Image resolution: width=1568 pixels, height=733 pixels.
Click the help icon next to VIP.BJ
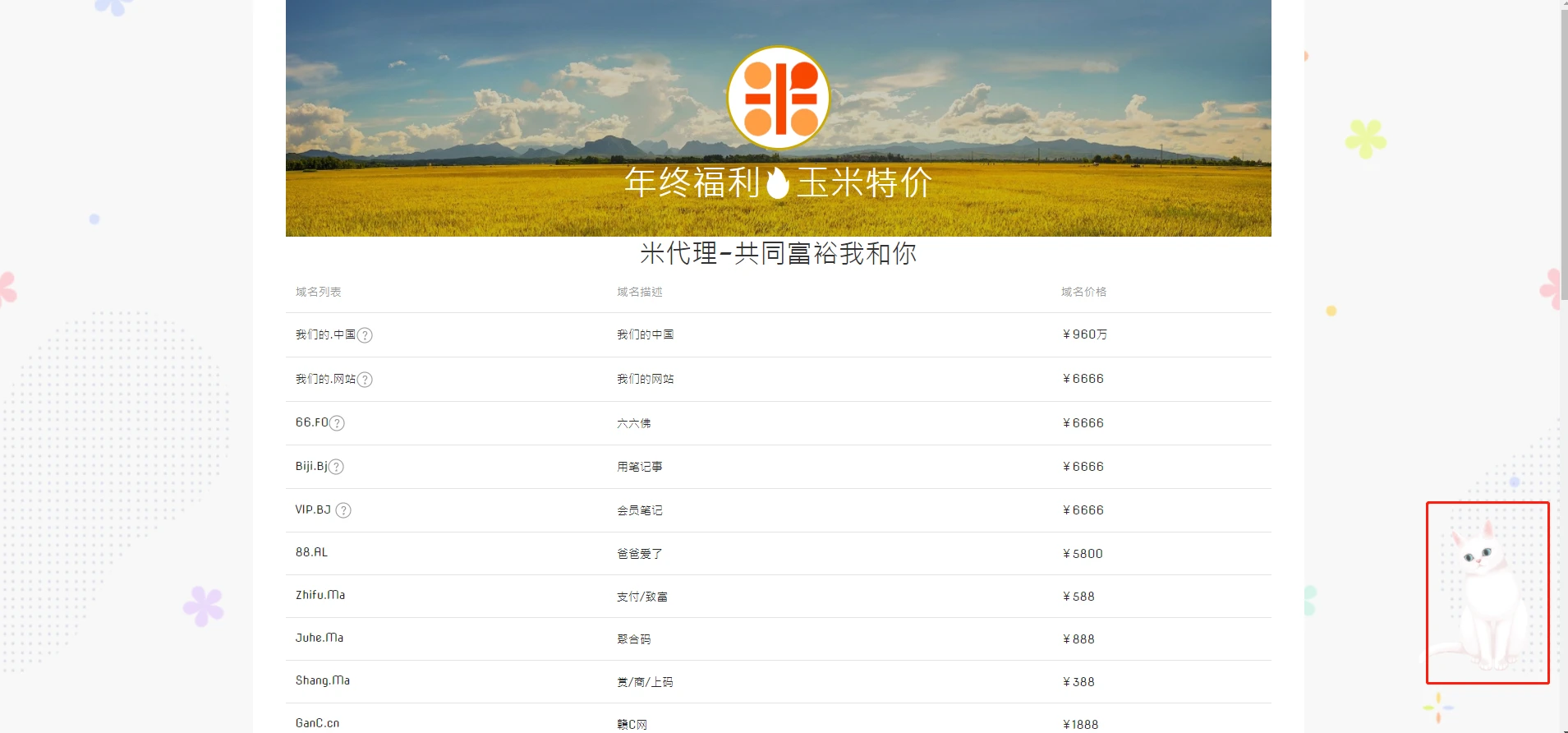pos(343,510)
